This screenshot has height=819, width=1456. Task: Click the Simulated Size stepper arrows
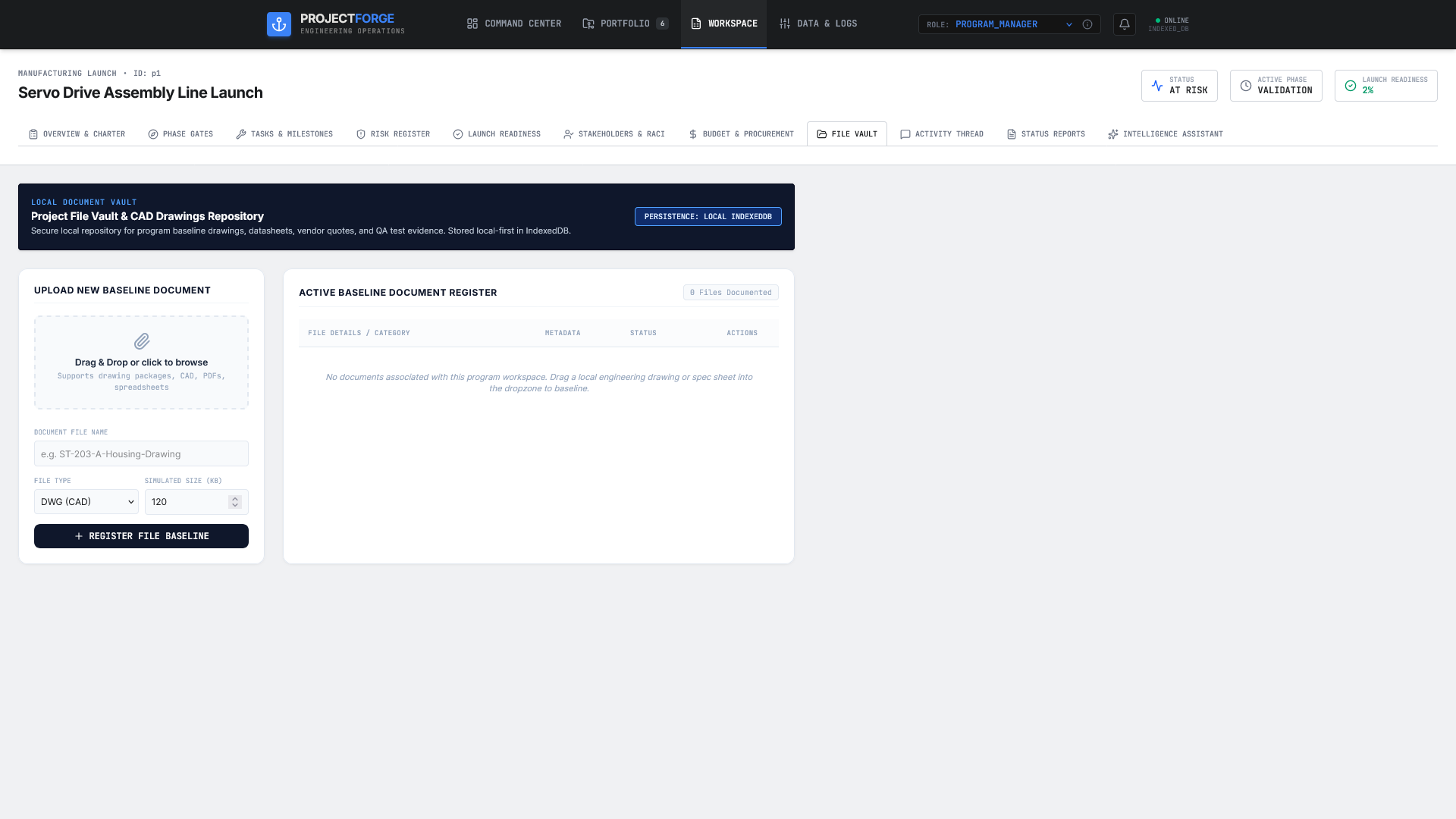click(235, 502)
